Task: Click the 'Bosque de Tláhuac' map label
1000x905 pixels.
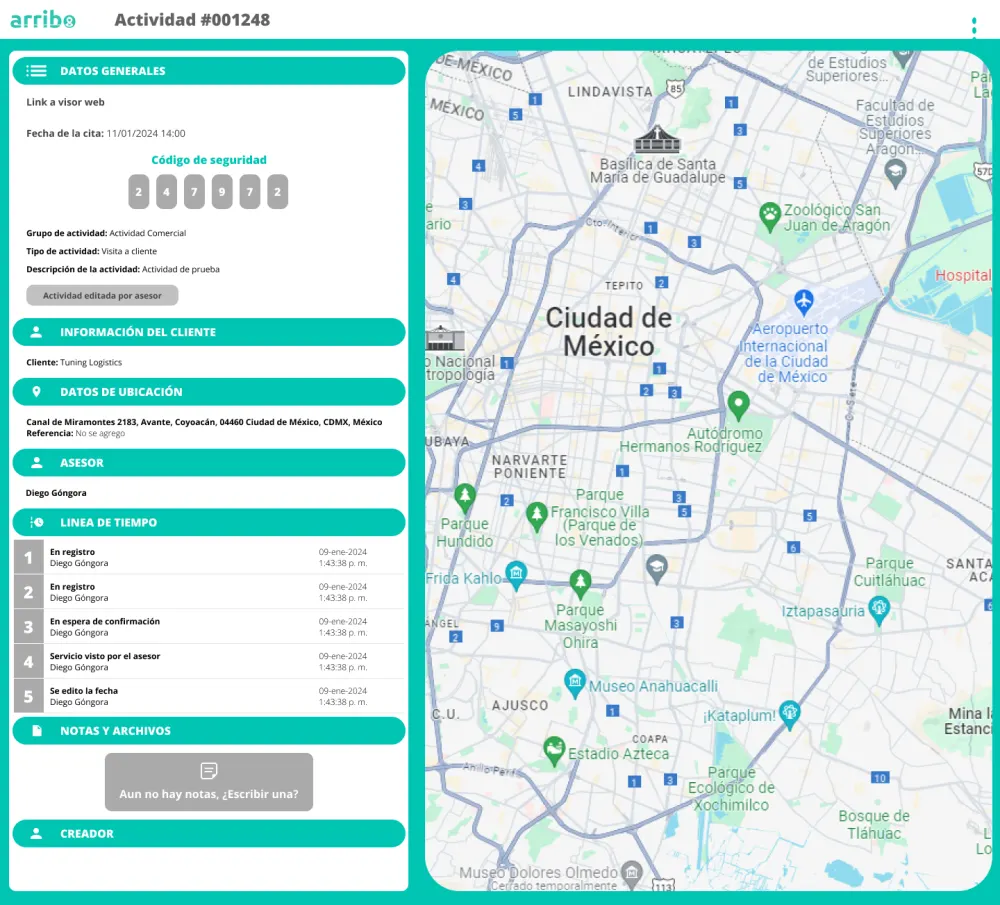Action: pyautogui.click(x=874, y=825)
